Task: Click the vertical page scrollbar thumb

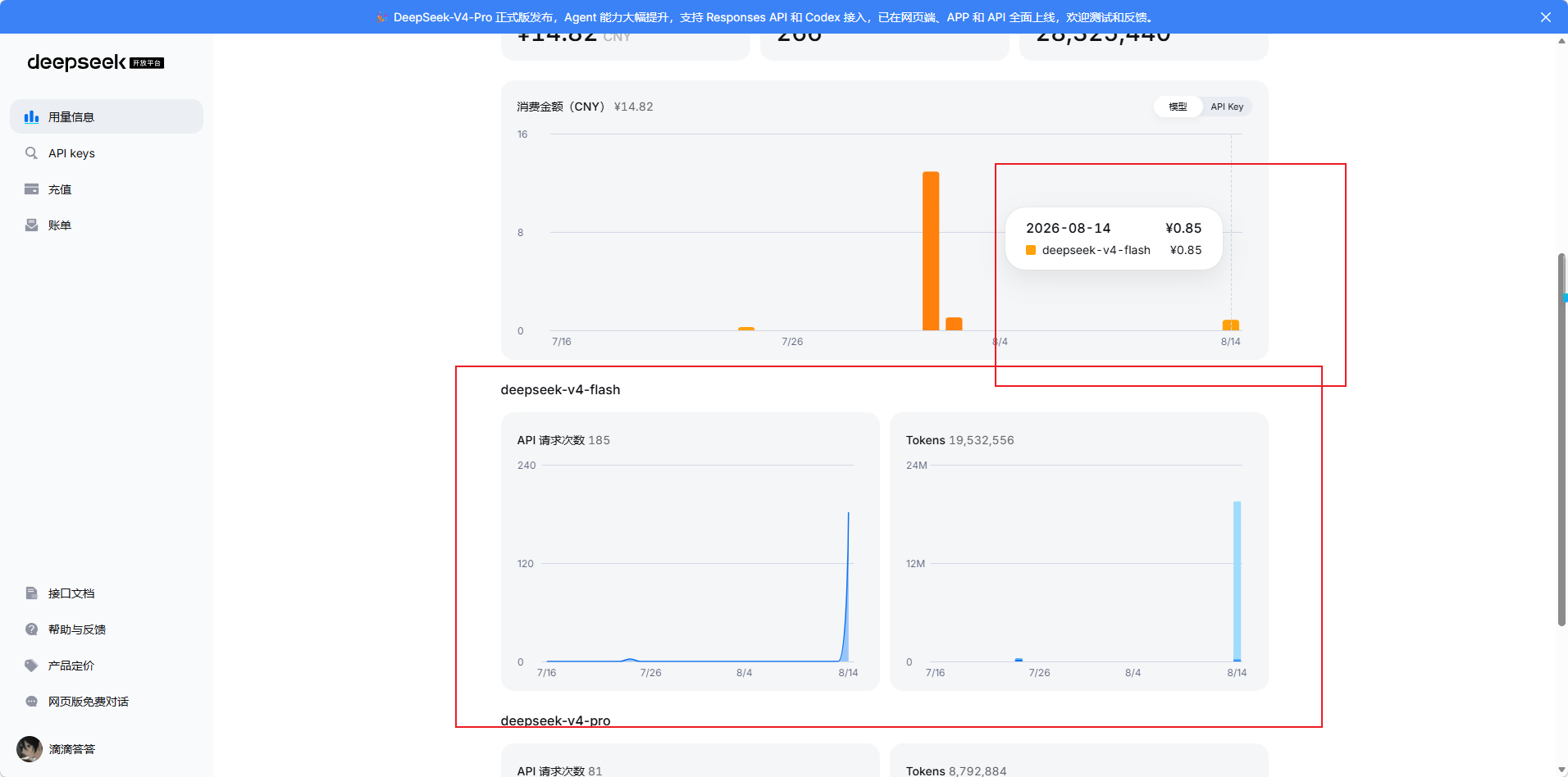Action: [1562, 440]
